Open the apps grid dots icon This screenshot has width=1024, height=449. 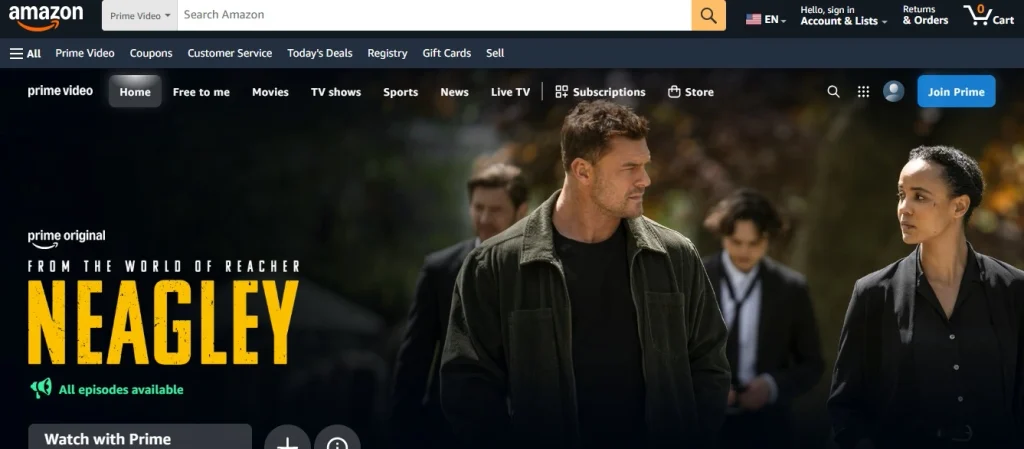click(863, 92)
